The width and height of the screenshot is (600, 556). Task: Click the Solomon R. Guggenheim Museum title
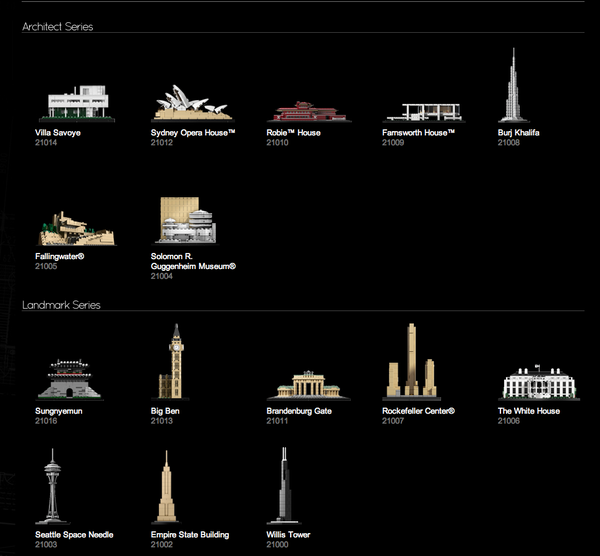pos(193,261)
